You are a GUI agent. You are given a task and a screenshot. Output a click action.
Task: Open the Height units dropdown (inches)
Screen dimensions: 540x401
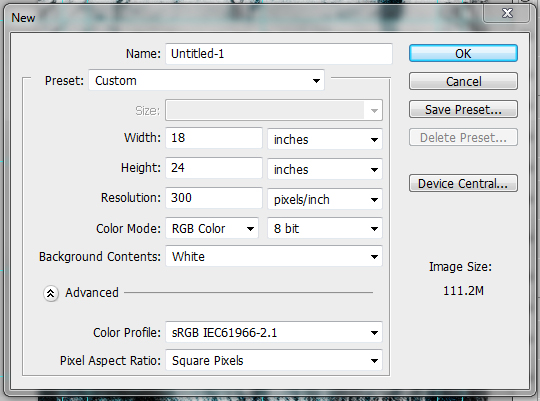pyautogui.click(x=325, y=169)
